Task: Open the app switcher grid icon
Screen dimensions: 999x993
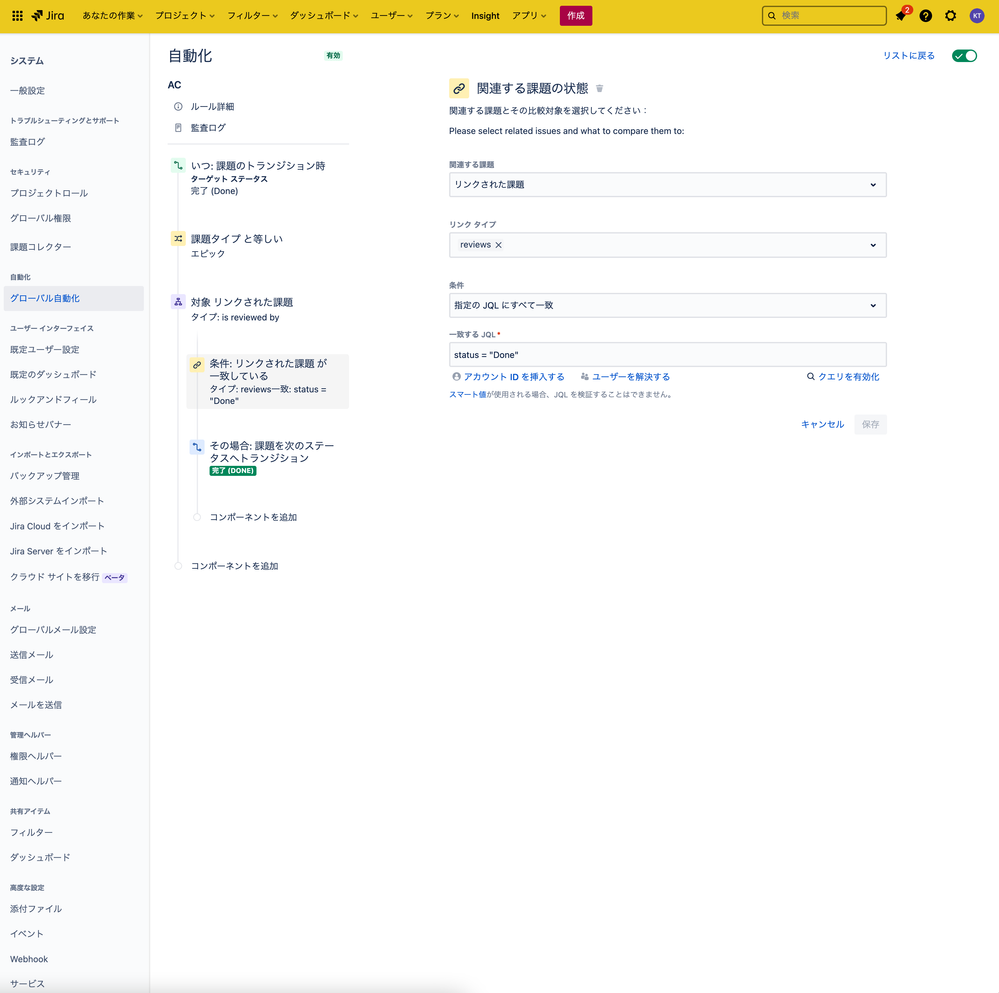Action: (16, 15)
